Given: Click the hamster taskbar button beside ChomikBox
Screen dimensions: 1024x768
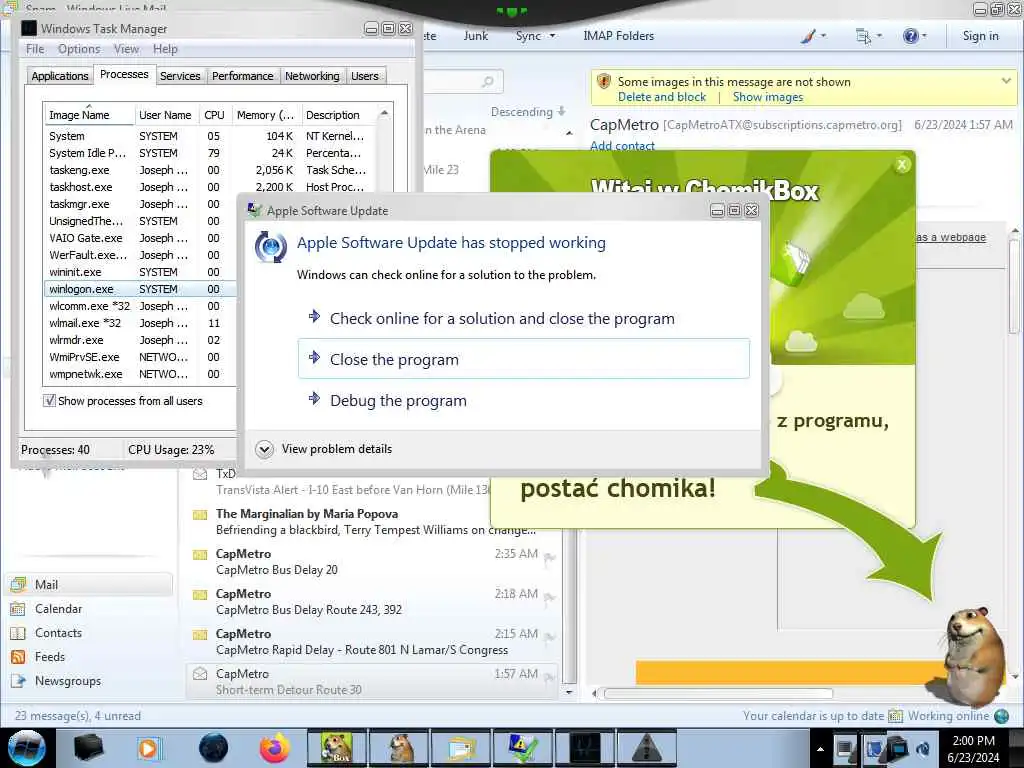Looking at the screenshot, I should tap(400, 748).
